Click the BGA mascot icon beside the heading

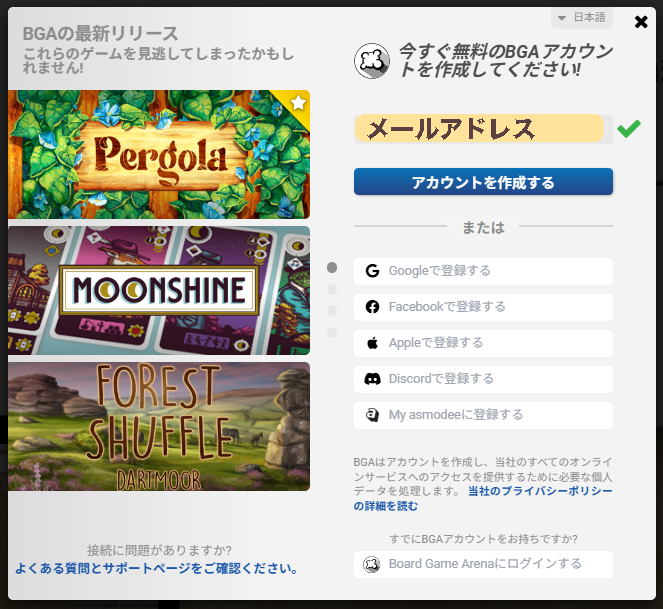(x=372, y=61)
